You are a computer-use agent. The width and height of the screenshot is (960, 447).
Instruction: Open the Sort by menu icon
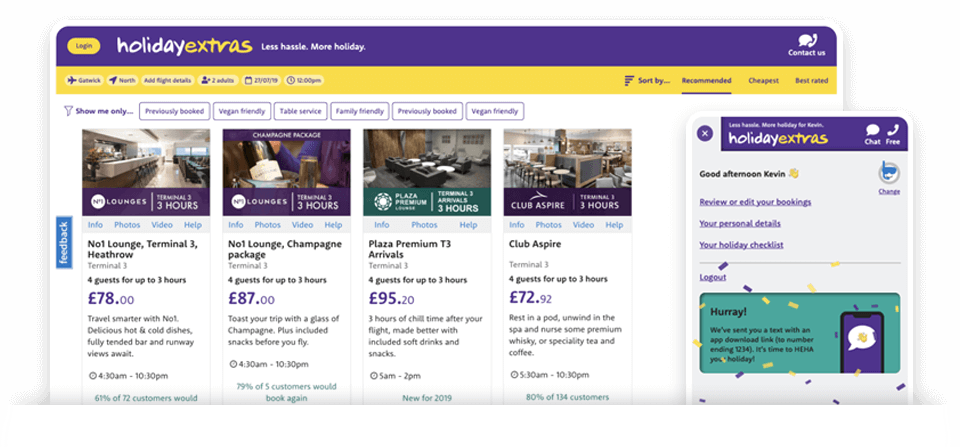[629, 80]
